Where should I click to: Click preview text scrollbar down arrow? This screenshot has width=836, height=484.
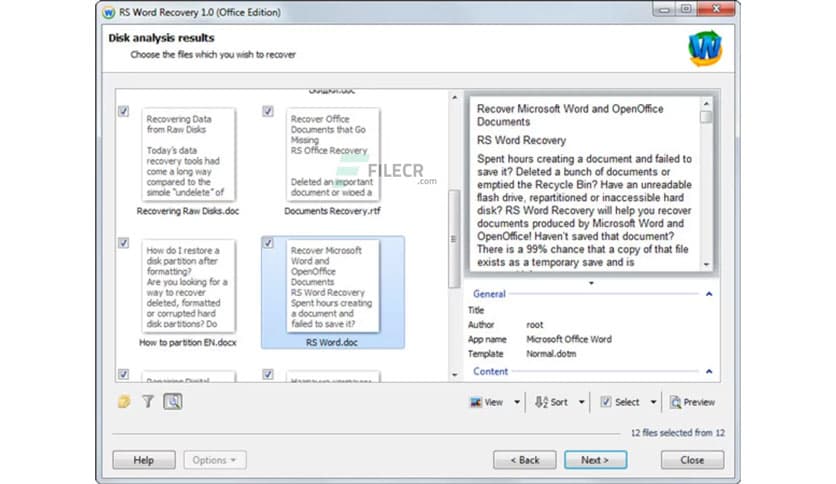[706, 264]
